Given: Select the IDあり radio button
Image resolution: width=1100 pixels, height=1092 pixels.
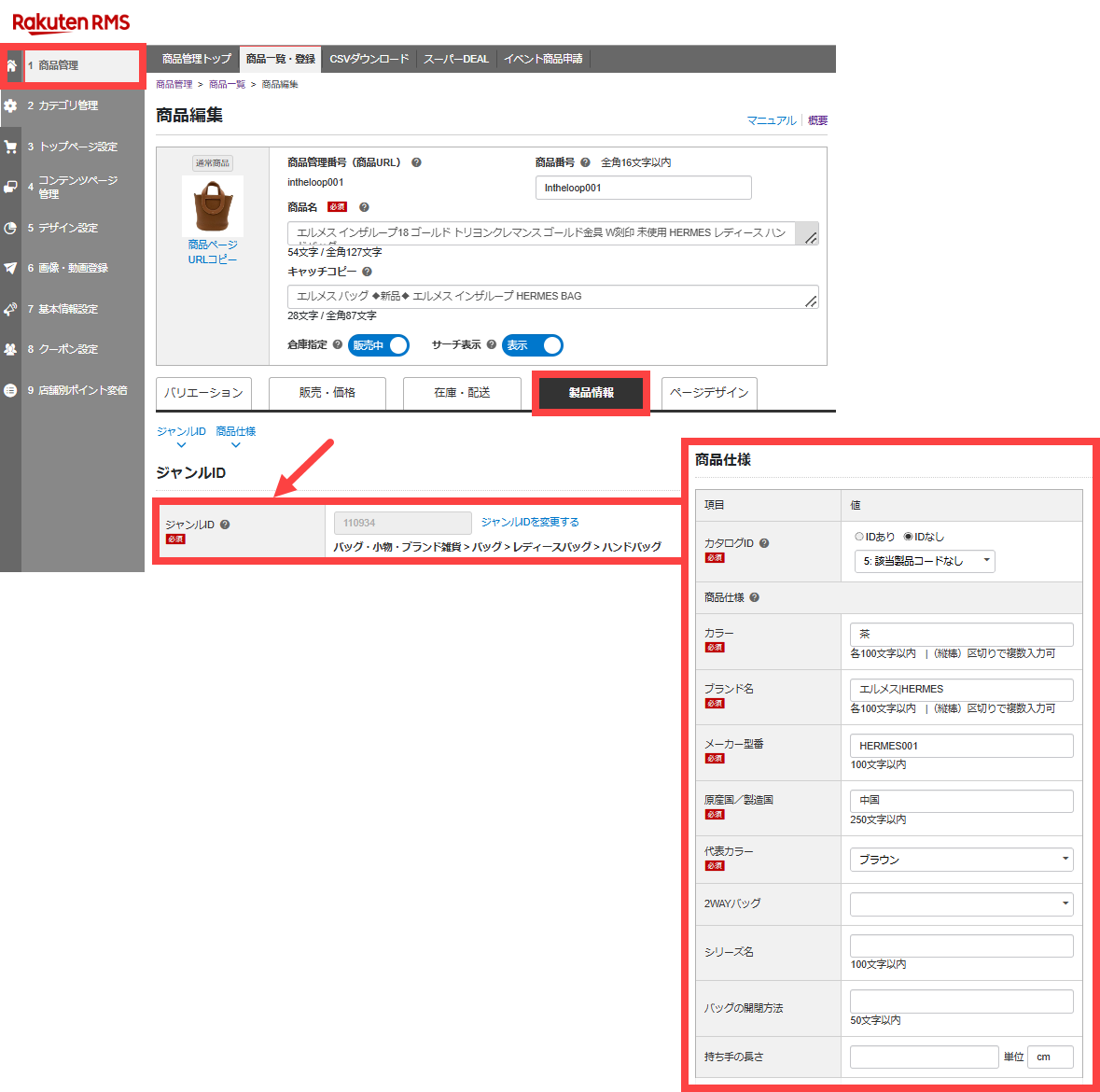Looking at the screenshot, I should click(858, 537).
